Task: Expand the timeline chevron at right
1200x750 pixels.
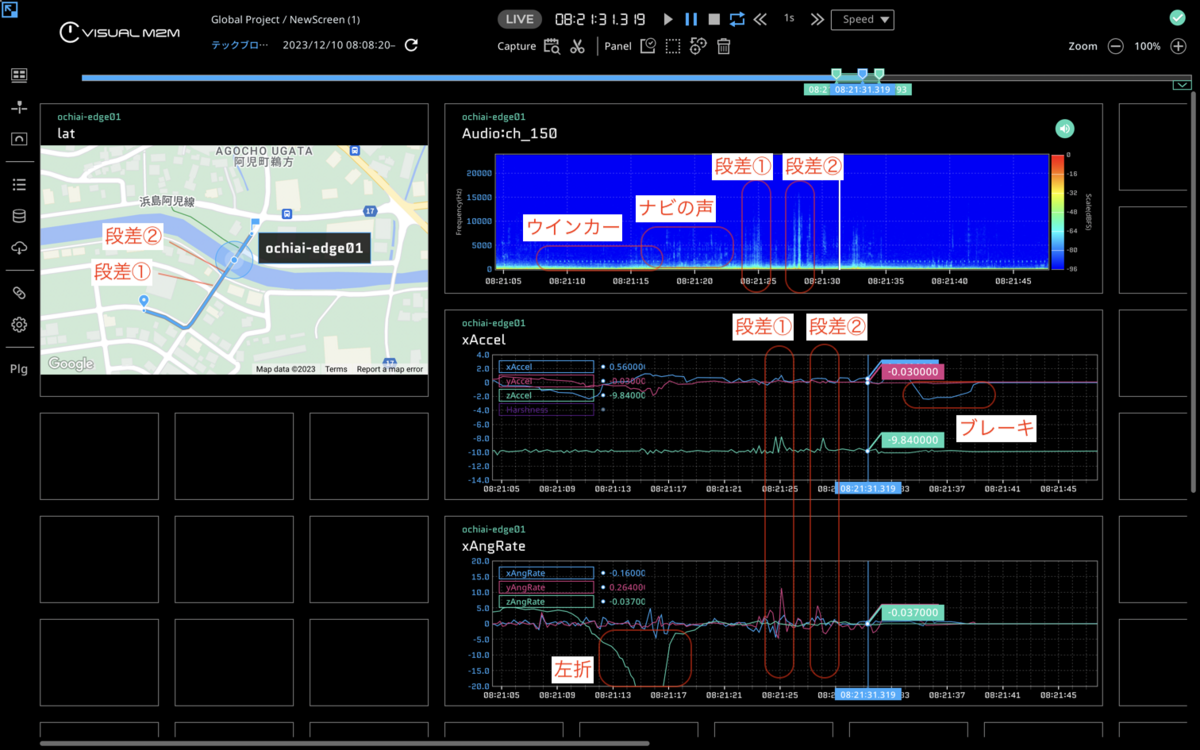Action: (1182, 85)
